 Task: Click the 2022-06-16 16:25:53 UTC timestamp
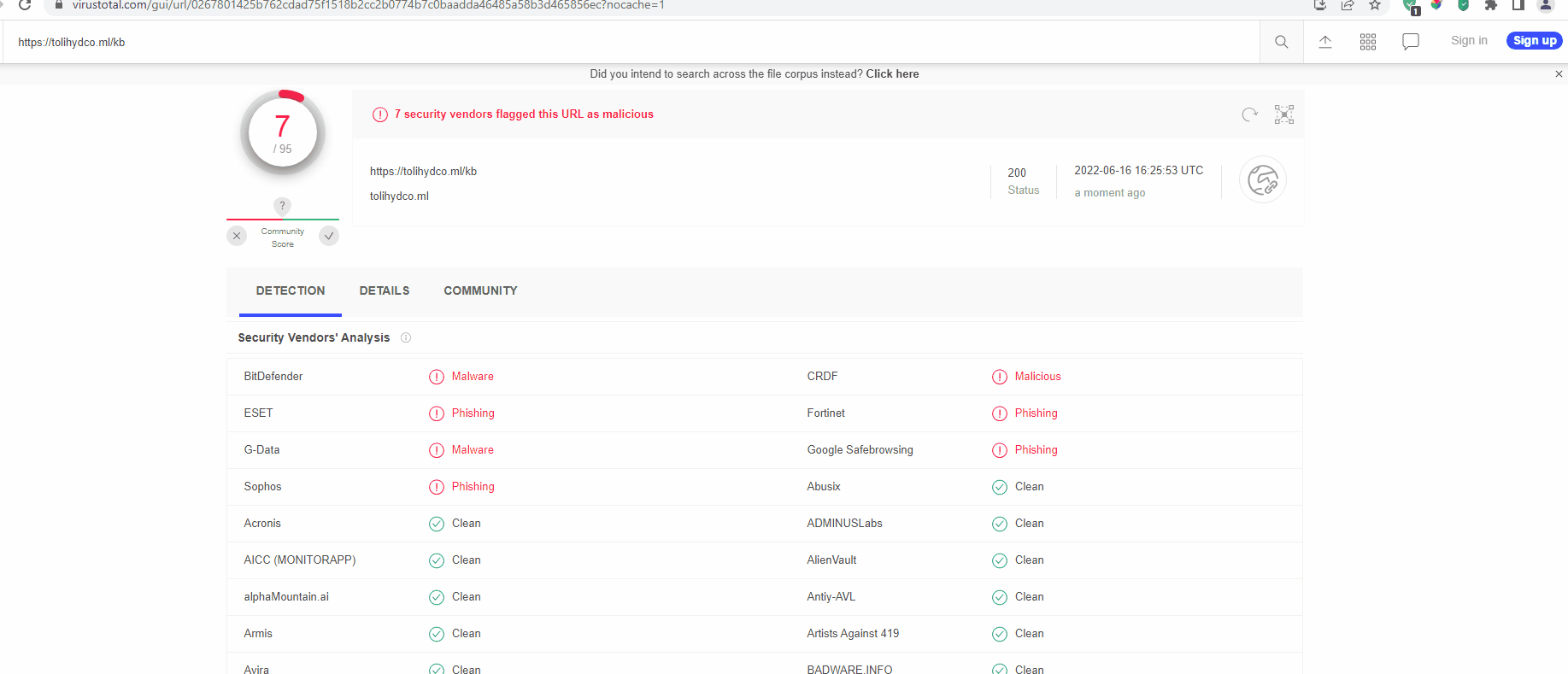[x=1138, y=171]
